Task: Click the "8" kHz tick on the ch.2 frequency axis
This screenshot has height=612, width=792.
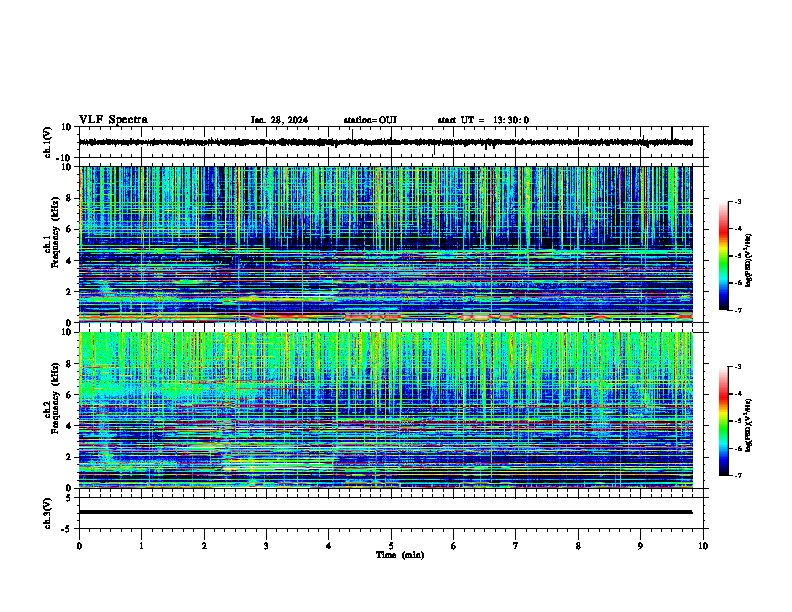Action: (x=70, y=364)
